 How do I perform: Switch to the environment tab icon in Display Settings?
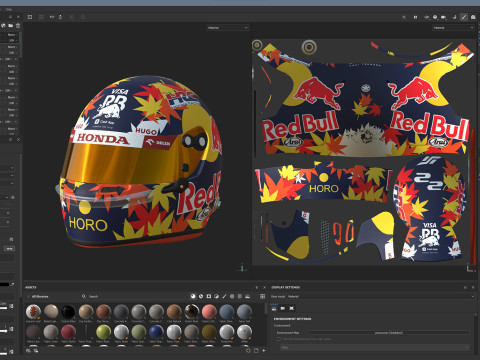274,308
